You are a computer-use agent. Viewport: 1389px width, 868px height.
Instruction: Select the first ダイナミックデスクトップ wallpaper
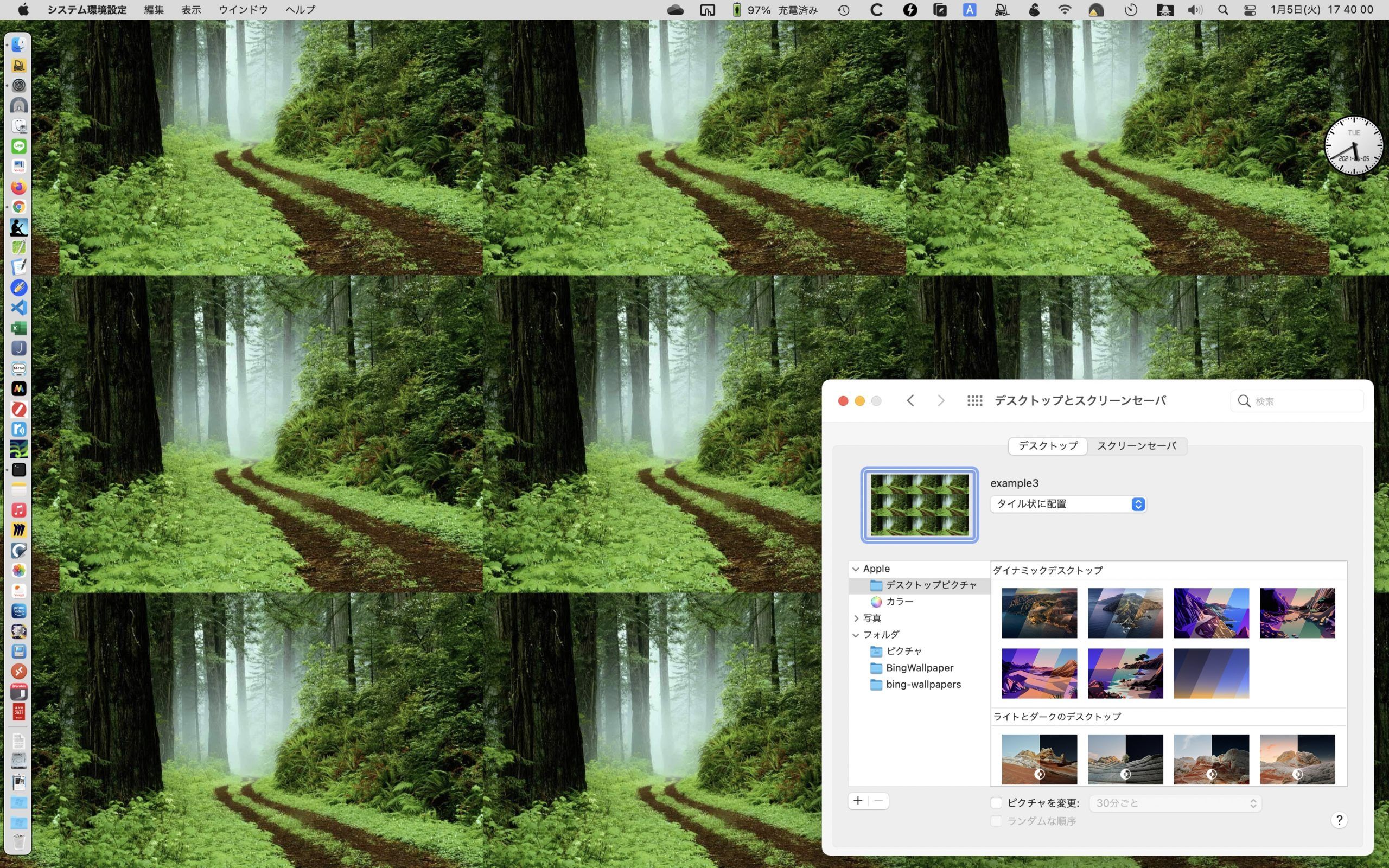1038,612
